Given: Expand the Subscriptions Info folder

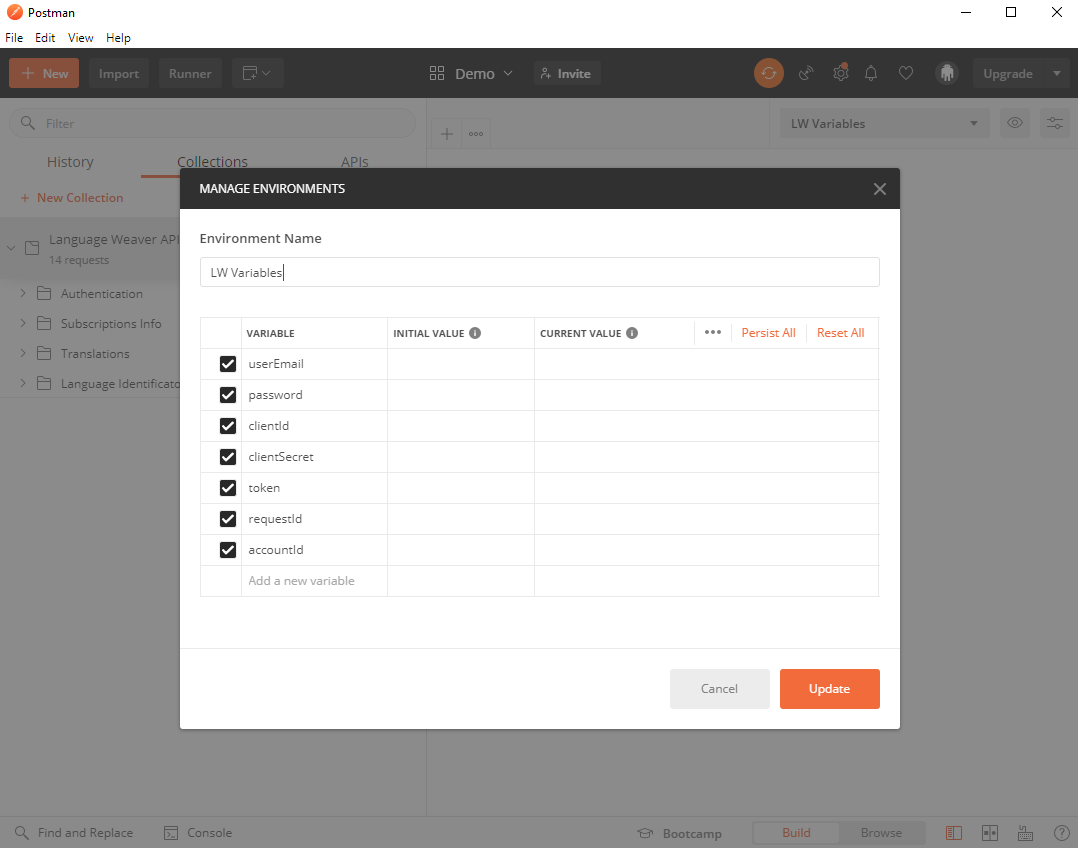Looking at the screenshot, I should 23,323.
